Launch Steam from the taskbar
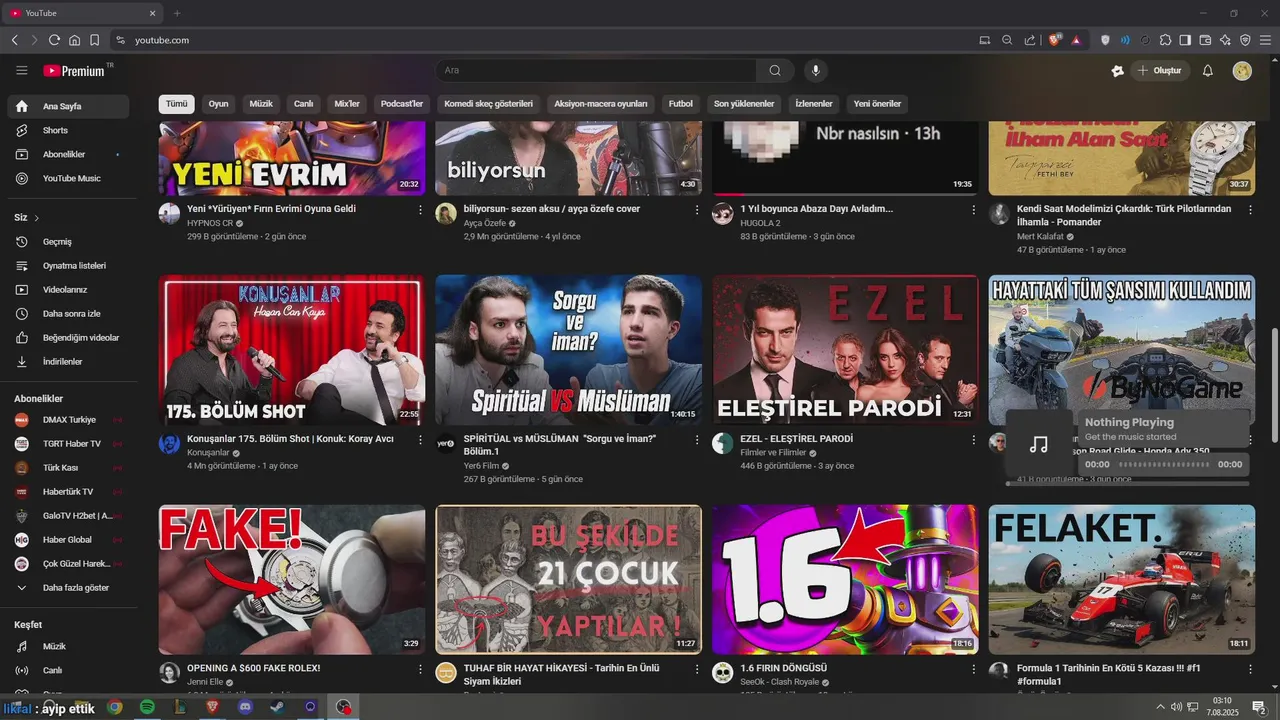The width and height of the screenshot is (1280, 720). [278, 707]
